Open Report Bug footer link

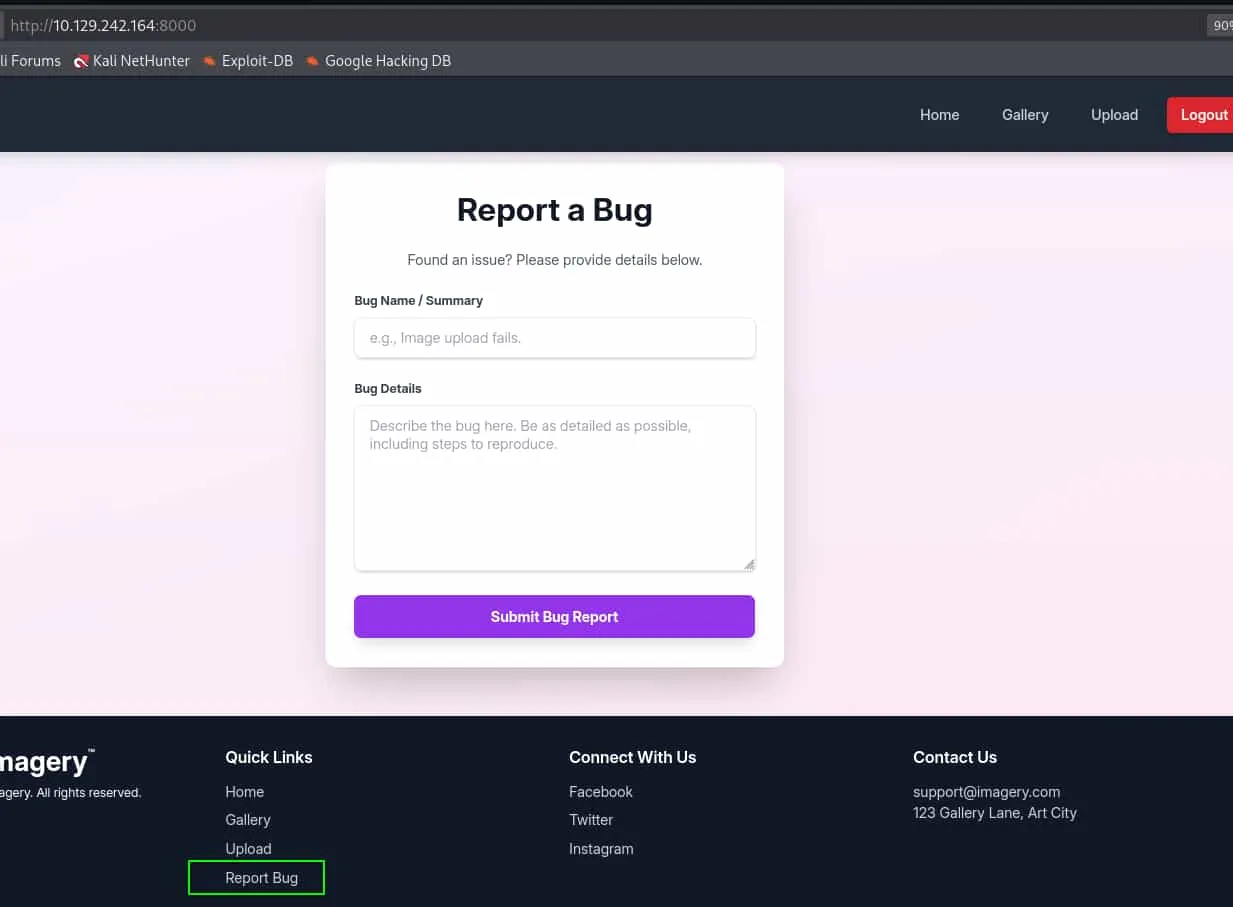click(261, 878)
